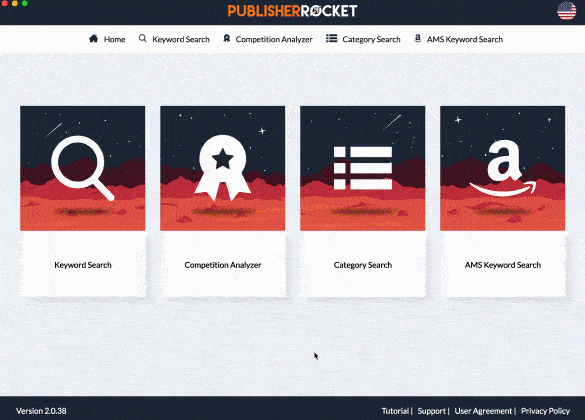Click the magnifier icon beside Keyword Search nav
The width and height of the screenshot is (585, 420).
[143, 38]
